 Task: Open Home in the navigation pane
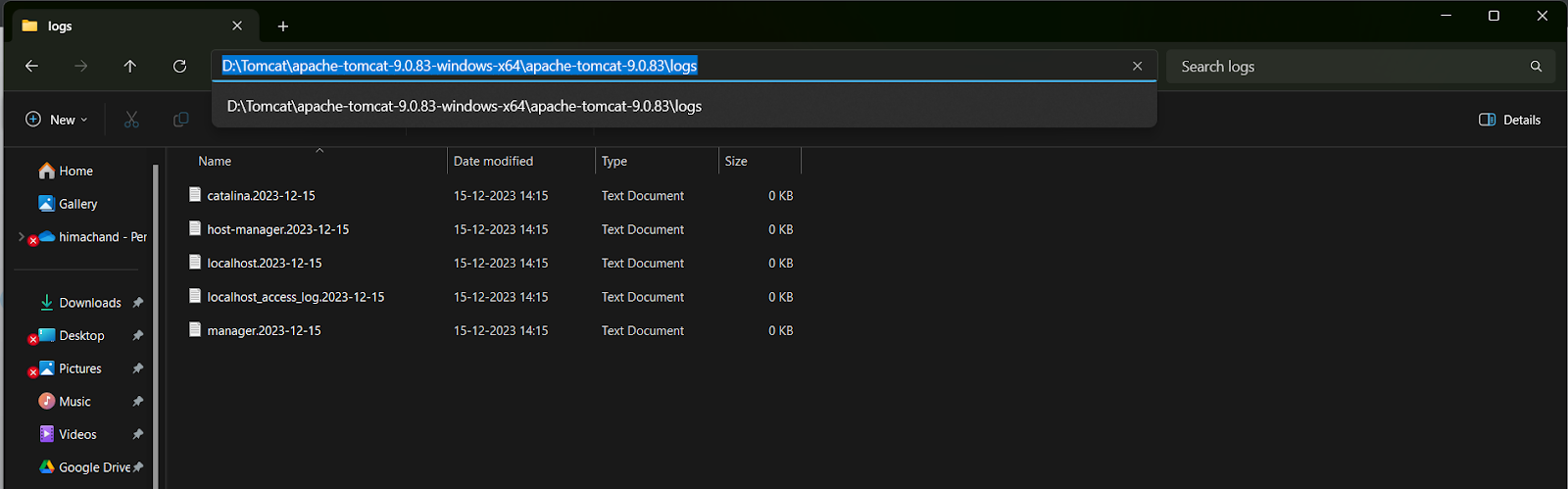pyautogui.click(x=66, y=171)
